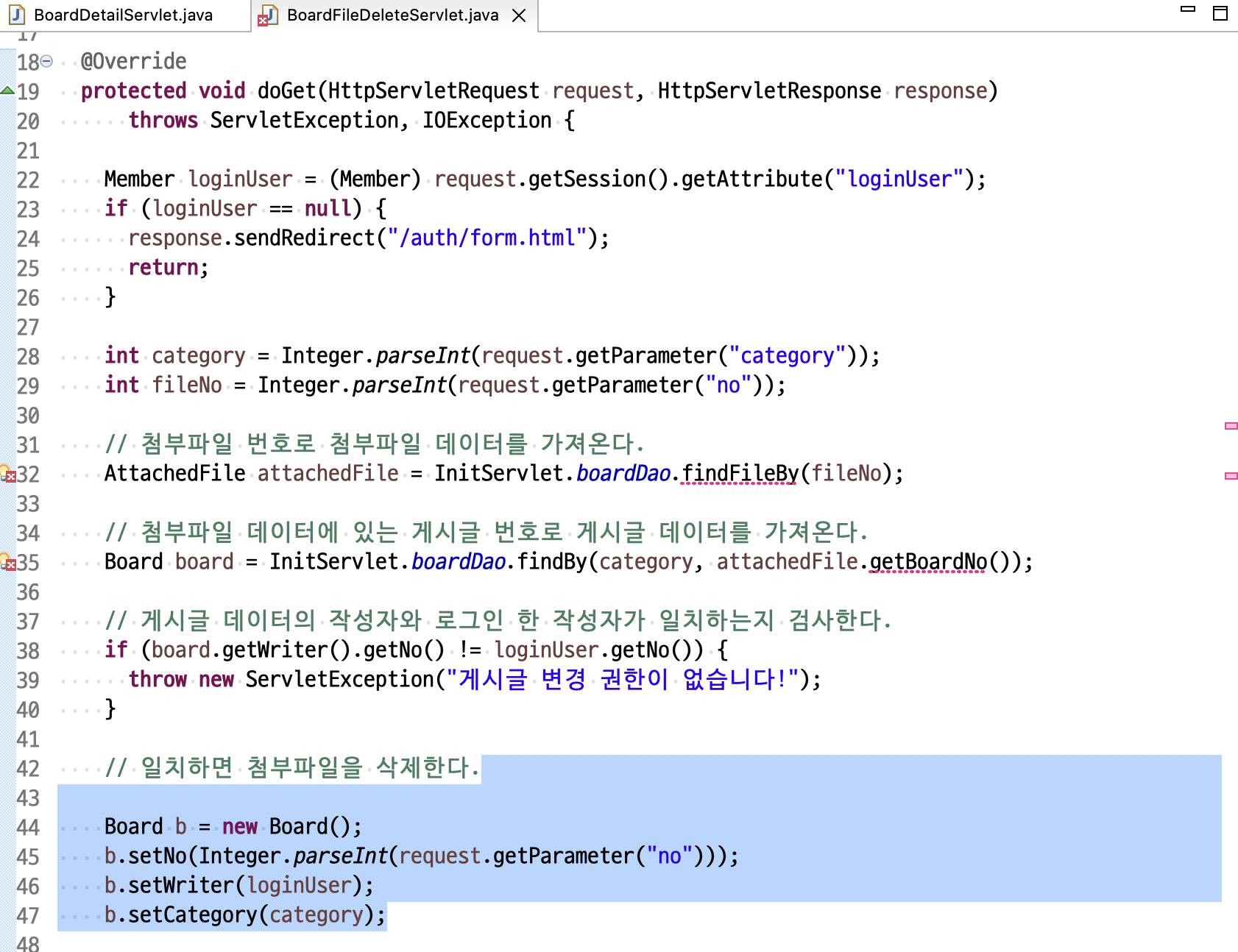Image resolution: width=1238 pixels, height=952 pixels.
Task: Click the error marker at line 35
Action: coord(8,561)
